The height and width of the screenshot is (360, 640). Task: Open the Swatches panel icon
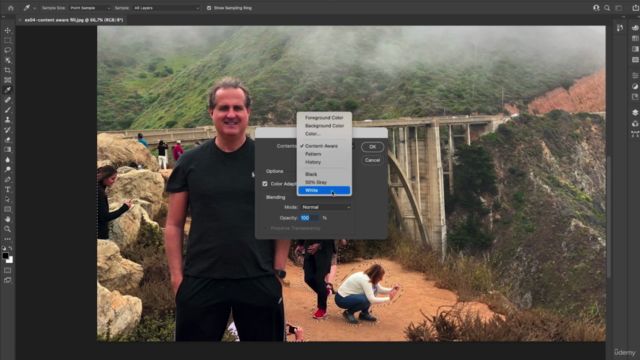pos(635,38)
